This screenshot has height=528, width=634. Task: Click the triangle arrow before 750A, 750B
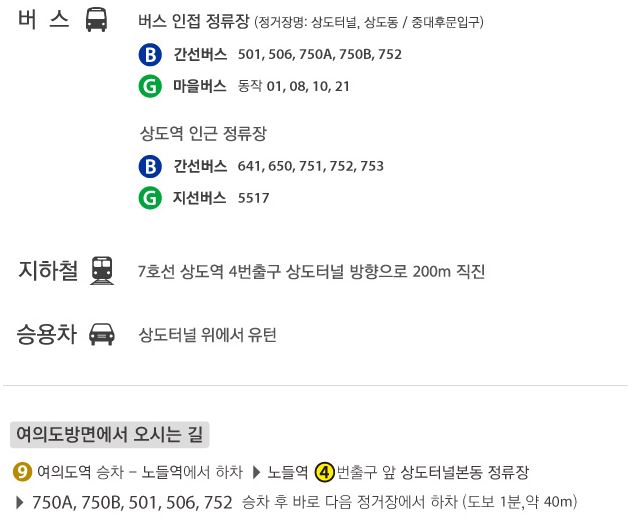[21, 502]
